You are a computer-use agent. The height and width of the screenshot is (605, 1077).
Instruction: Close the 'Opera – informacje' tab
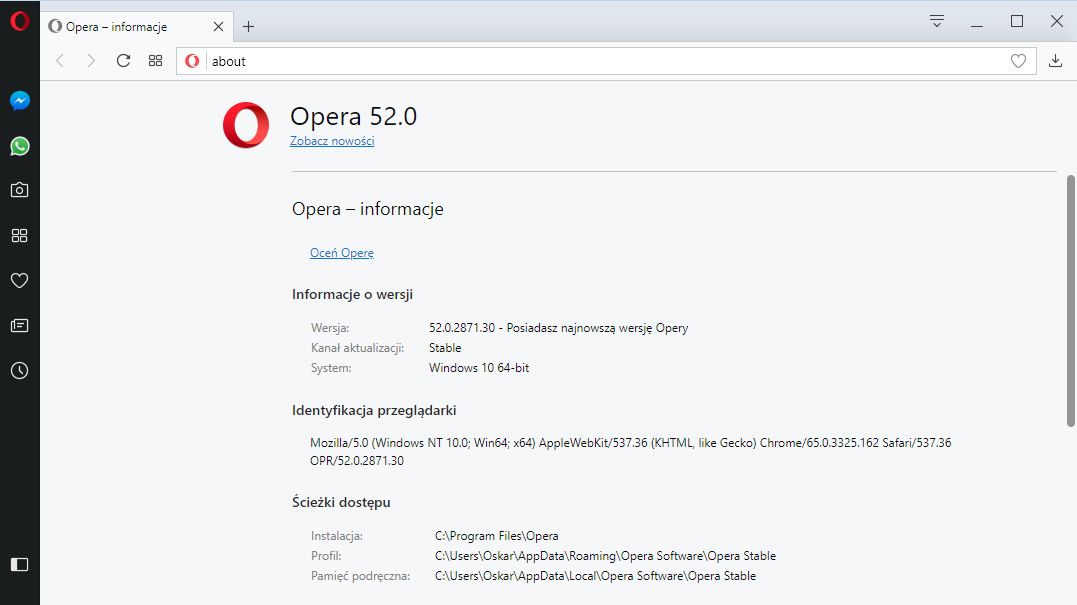click(x=218, y=27)
